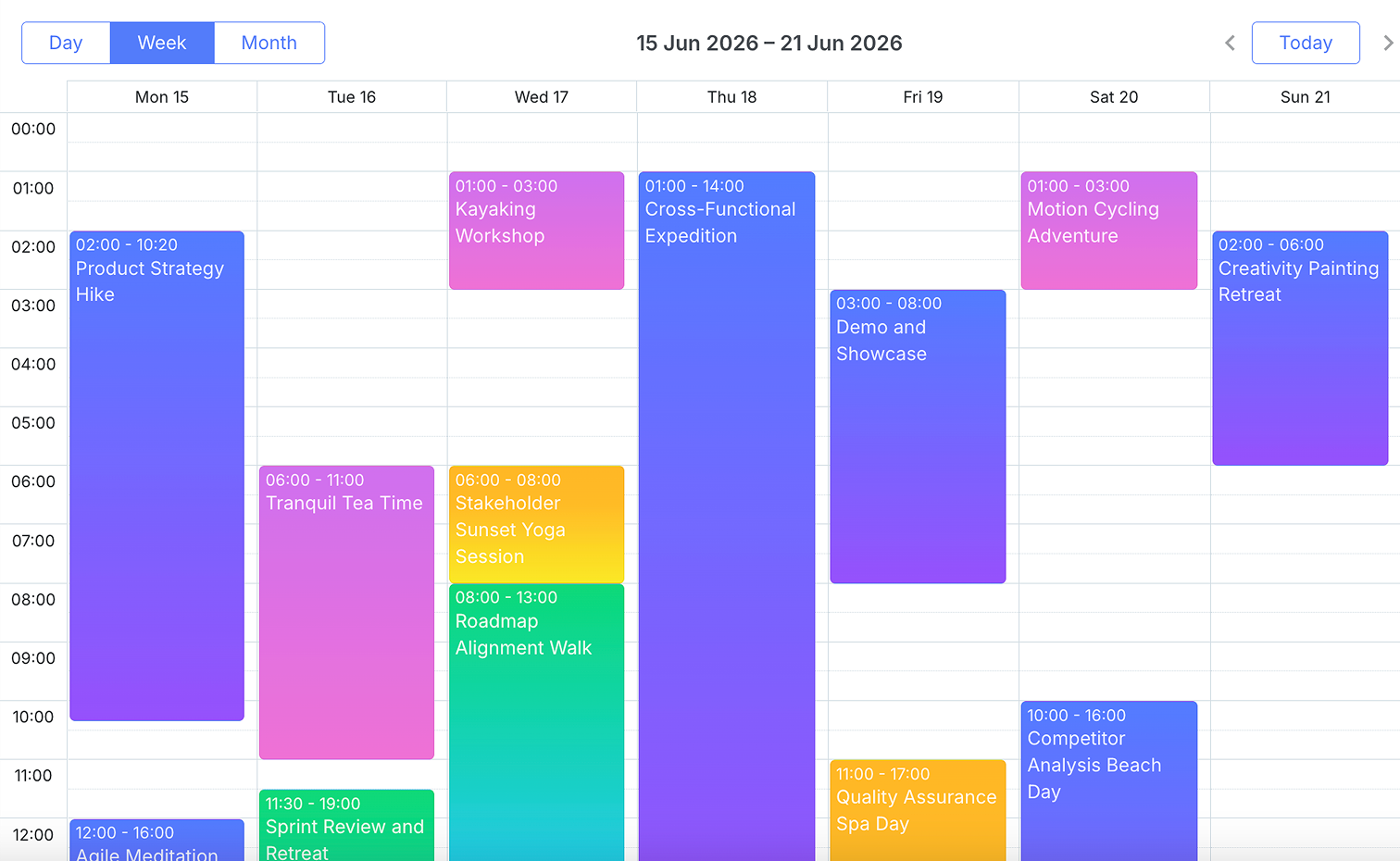
Task: Open the Kayaking Workshop event
Action: click(x=537, y=231)
